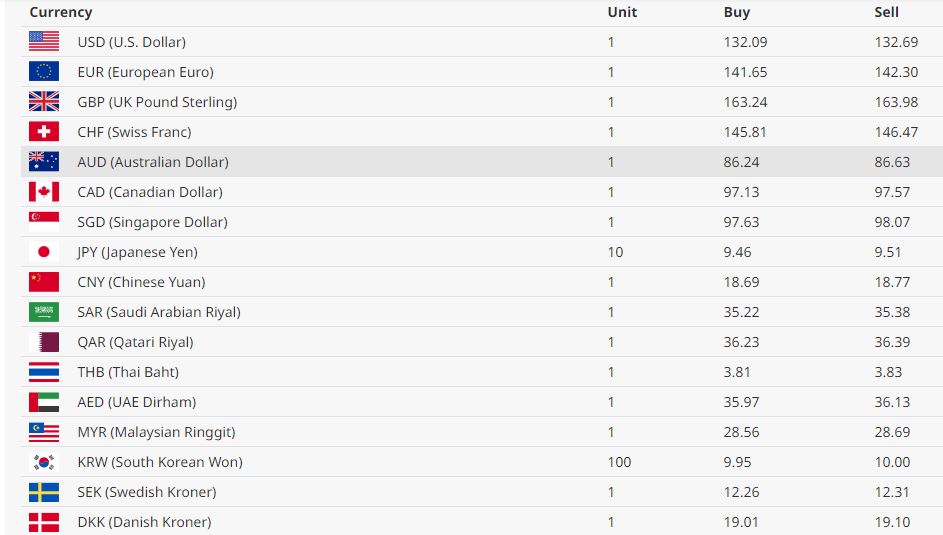Click the Swedish flag icon
This screenshot has height=535, width=943.
tap(44, 492)
